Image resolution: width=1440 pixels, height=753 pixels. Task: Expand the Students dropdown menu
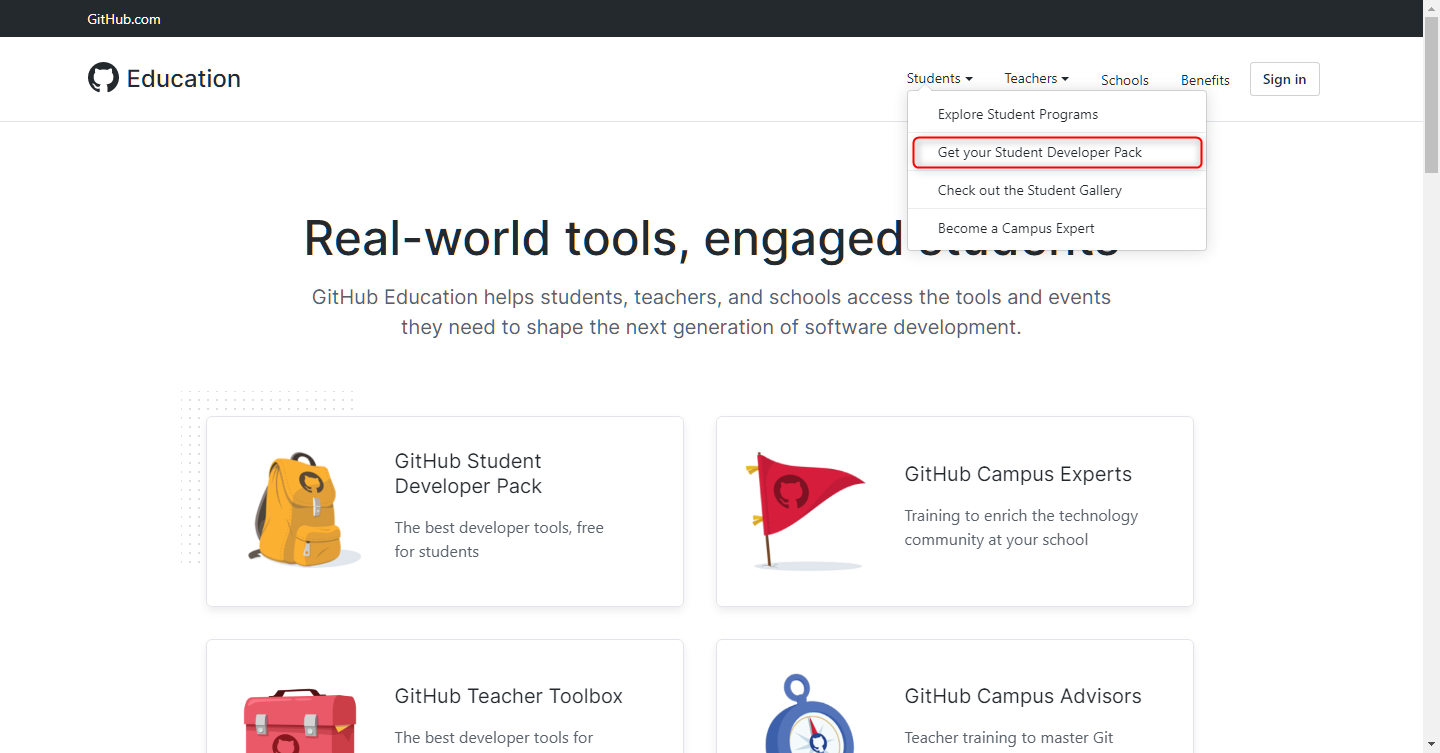coord(939,78)
